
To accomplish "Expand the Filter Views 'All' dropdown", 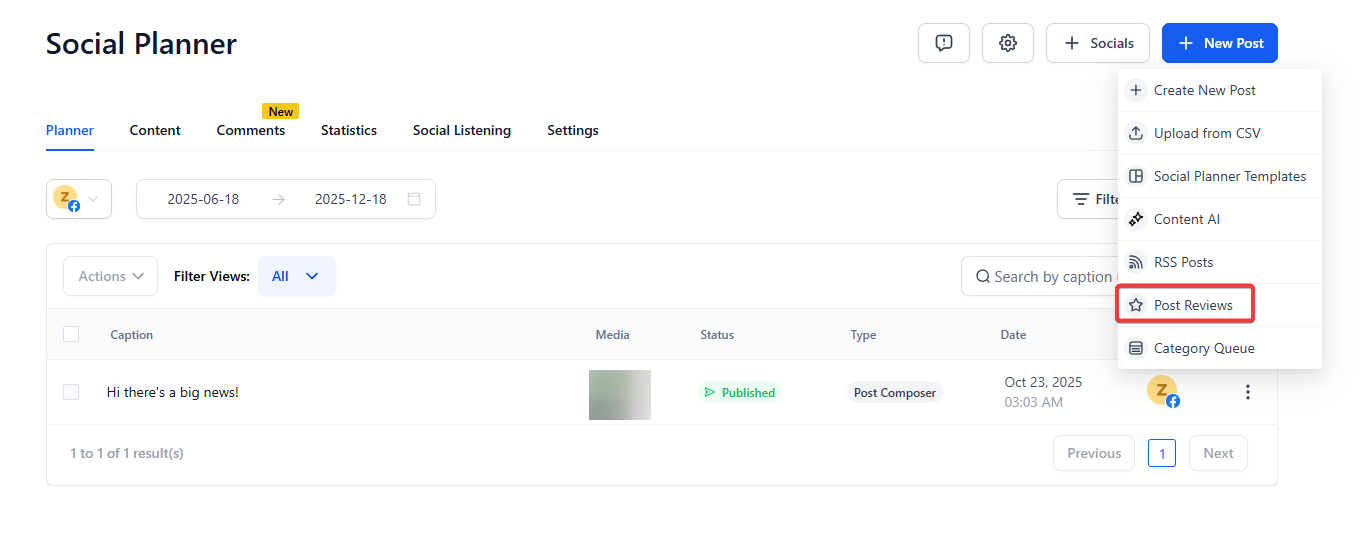I will point(296,276).
